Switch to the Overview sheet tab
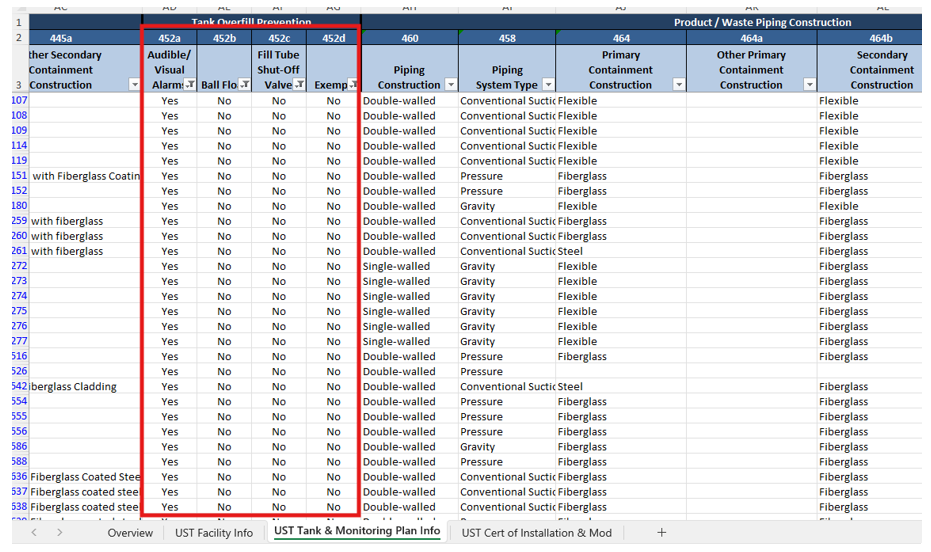The image size is (931, 552). [x=130, y=533]
